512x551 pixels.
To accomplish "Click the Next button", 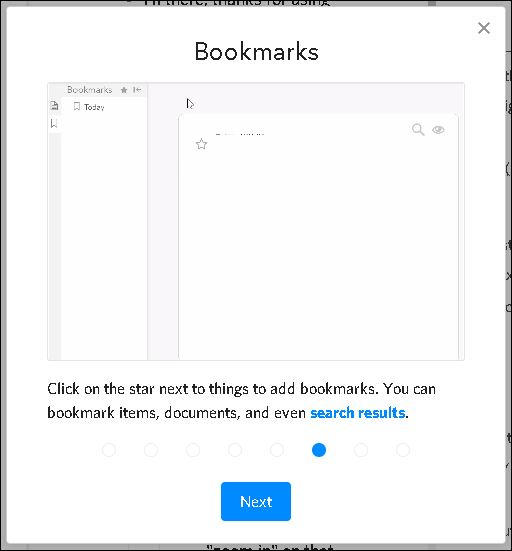I will click(256, 501).
